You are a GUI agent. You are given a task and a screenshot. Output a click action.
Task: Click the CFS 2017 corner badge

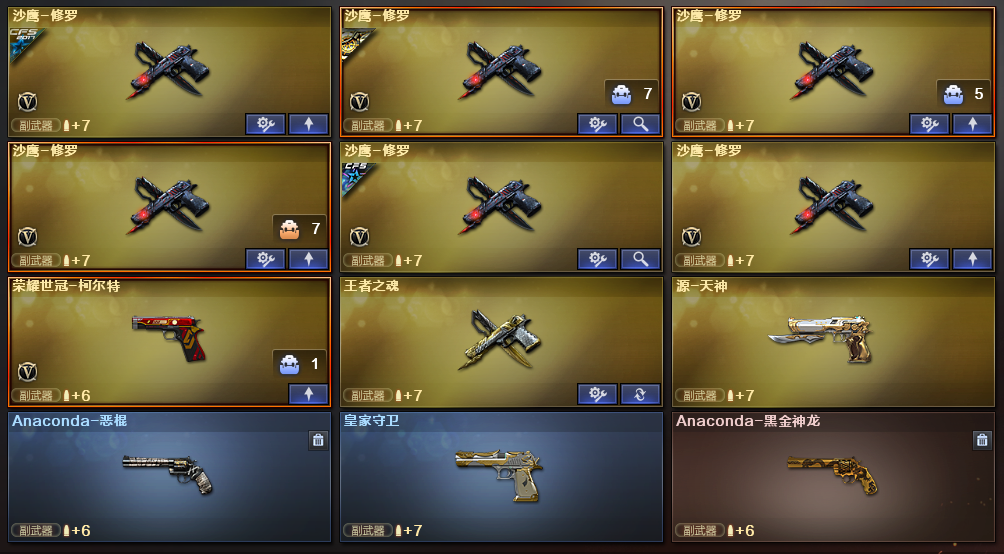coord(26,42)
